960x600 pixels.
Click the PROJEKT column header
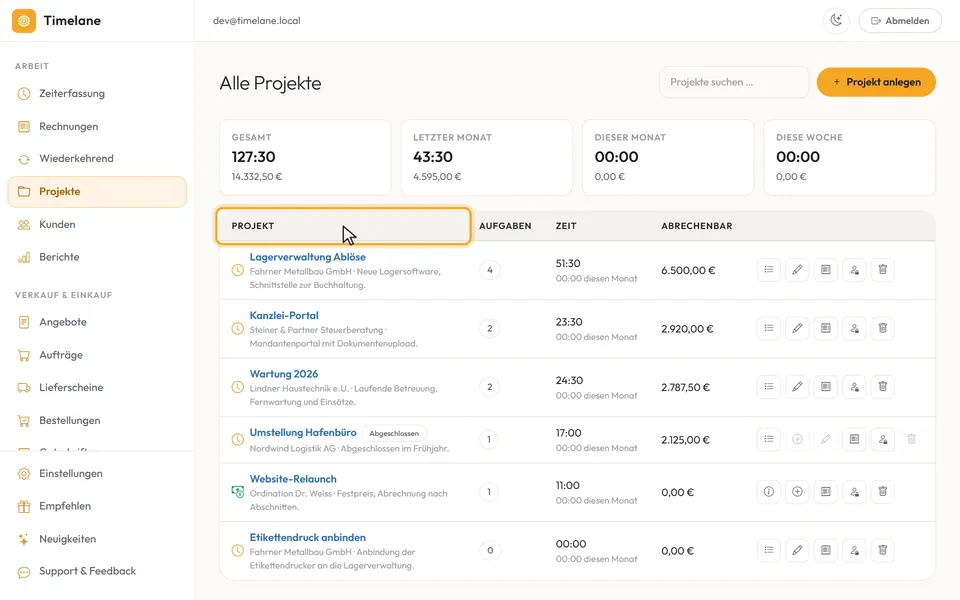tap(343, 226)
